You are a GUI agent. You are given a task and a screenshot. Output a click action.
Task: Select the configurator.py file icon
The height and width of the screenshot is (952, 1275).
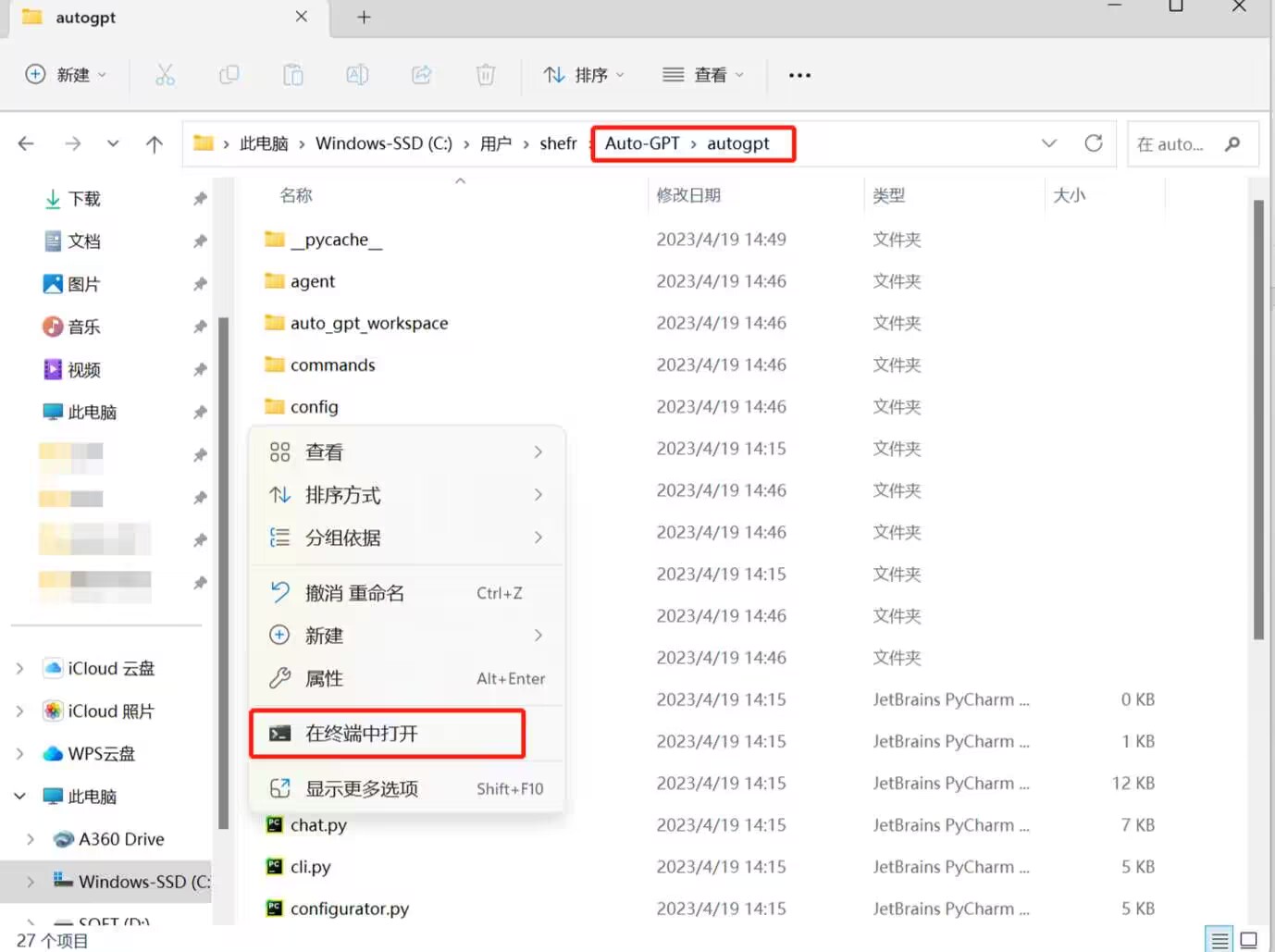275,908
